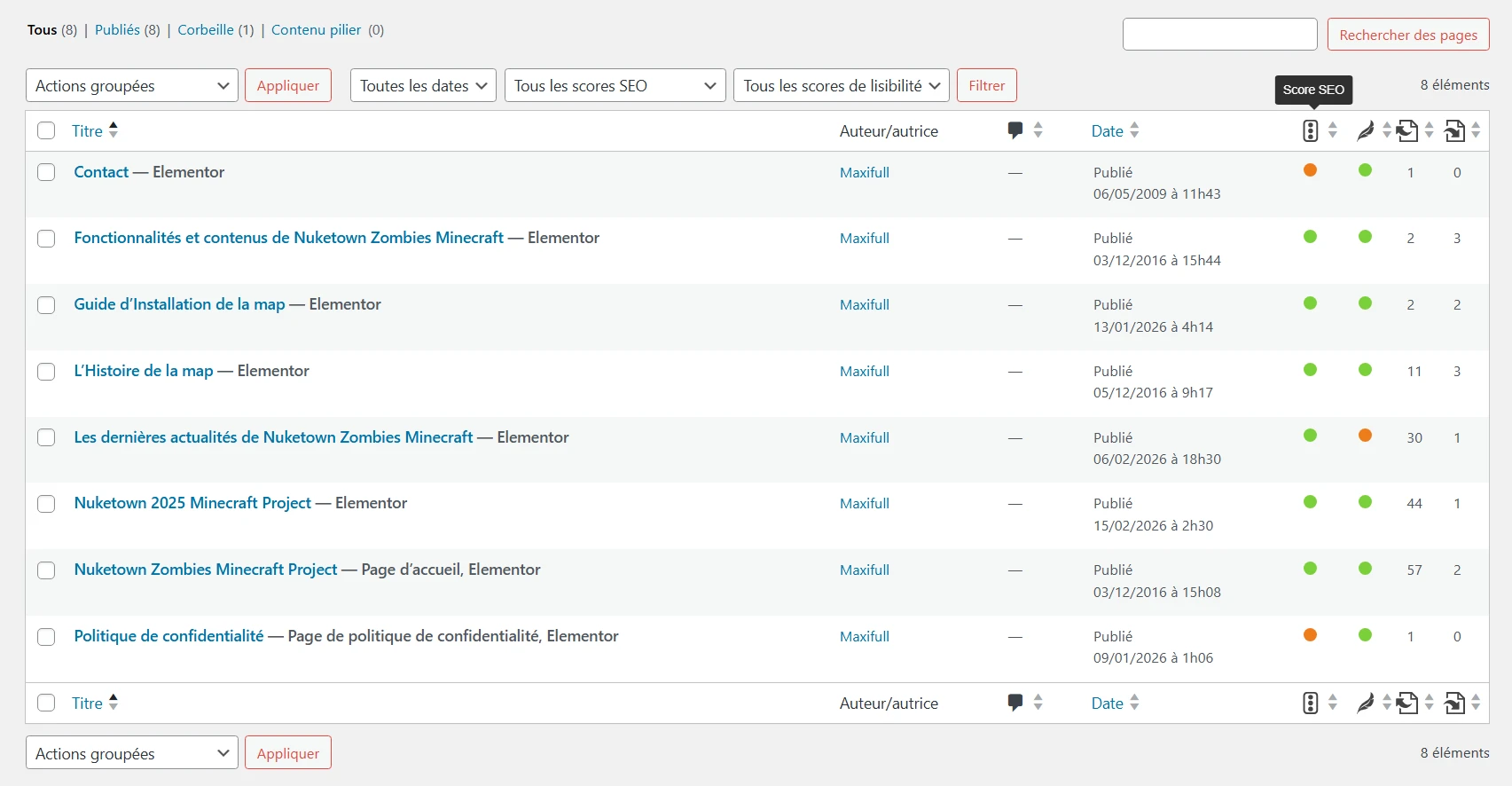Click the SEO score column icon in header
Image resolution: width=1512 pixels, height=786 pixels.
(x=1310, y=131)
